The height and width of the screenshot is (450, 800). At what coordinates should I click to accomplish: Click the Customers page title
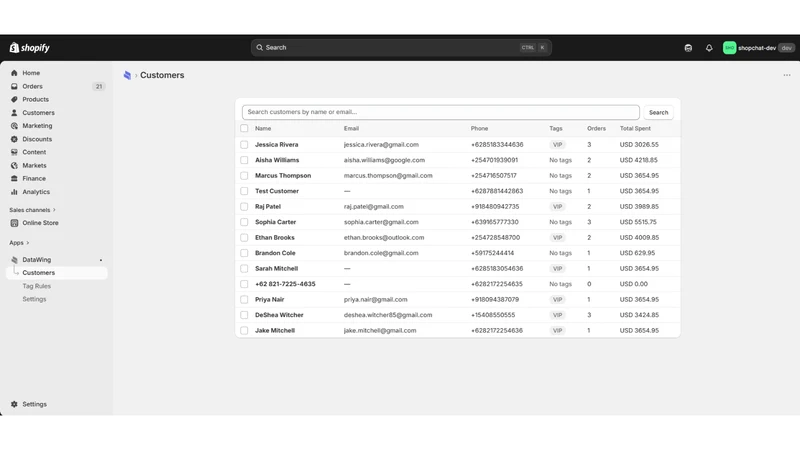coord(162,75)
